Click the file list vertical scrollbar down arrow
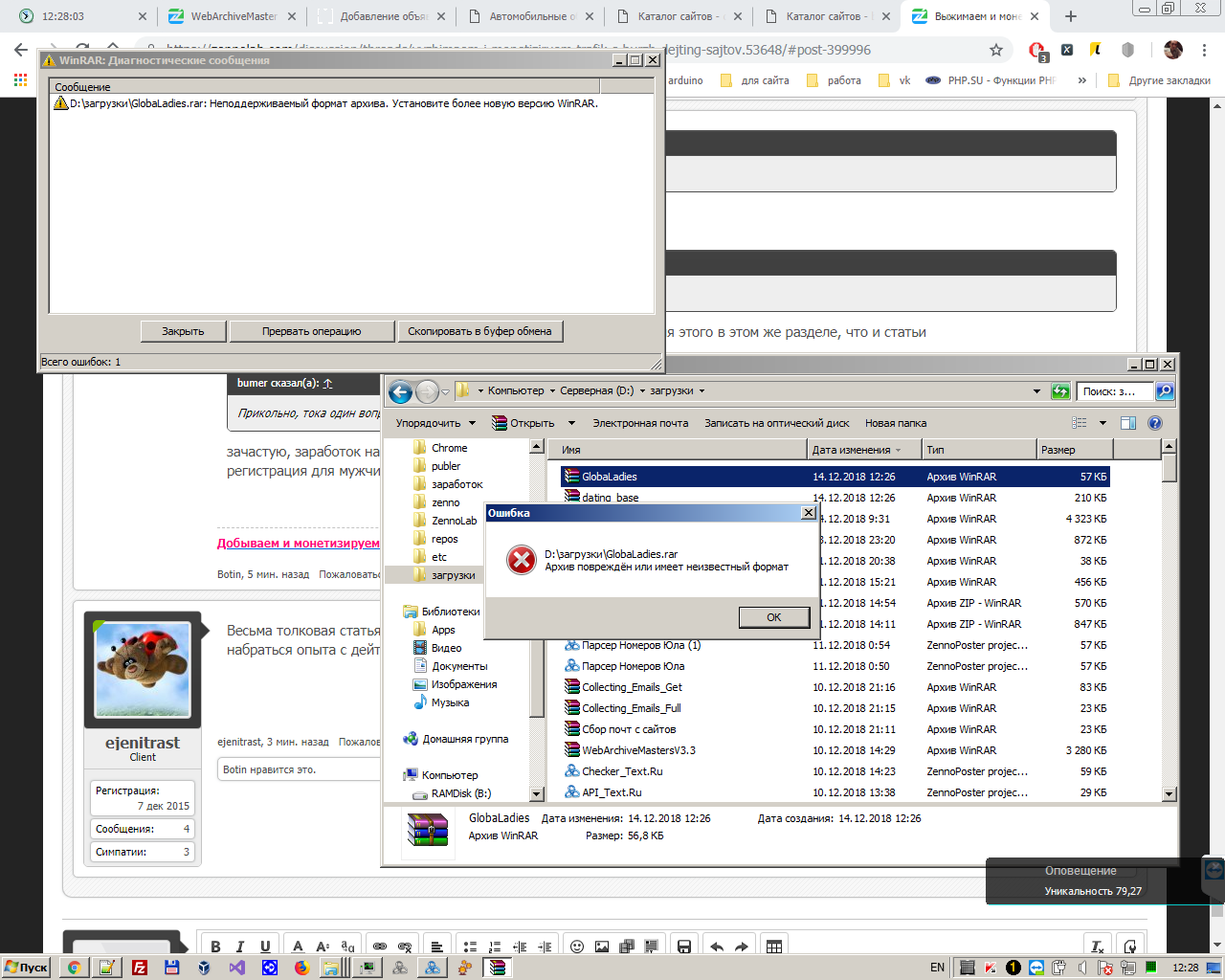Screen dimensions: 1225x980 [x=1169, y=793]
